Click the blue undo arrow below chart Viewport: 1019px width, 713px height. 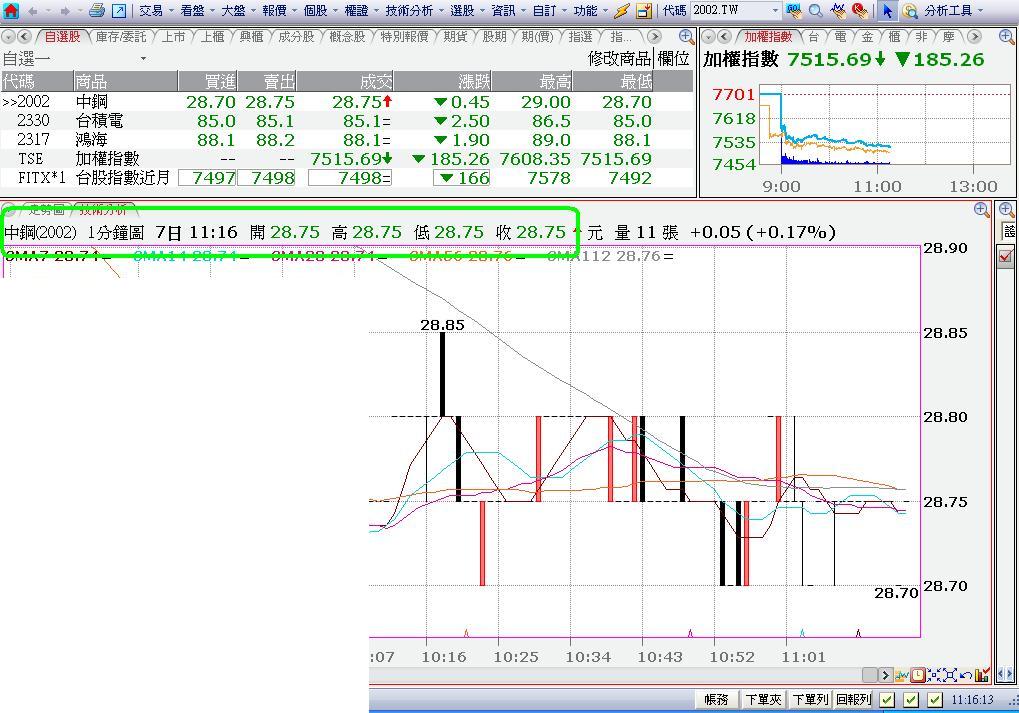[966, 675]
